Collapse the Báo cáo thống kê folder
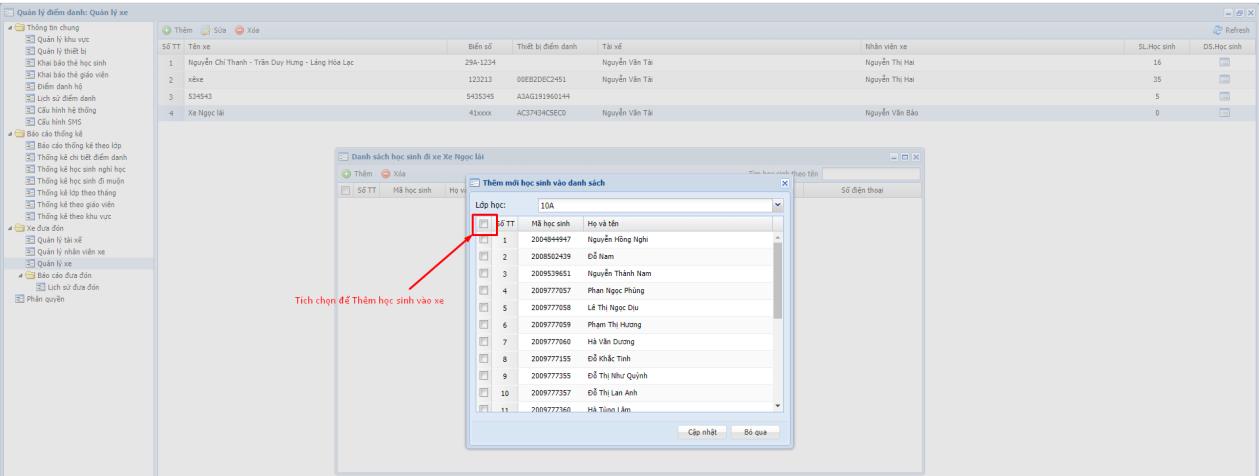1259x476 pixels. (x=5, y=133)
